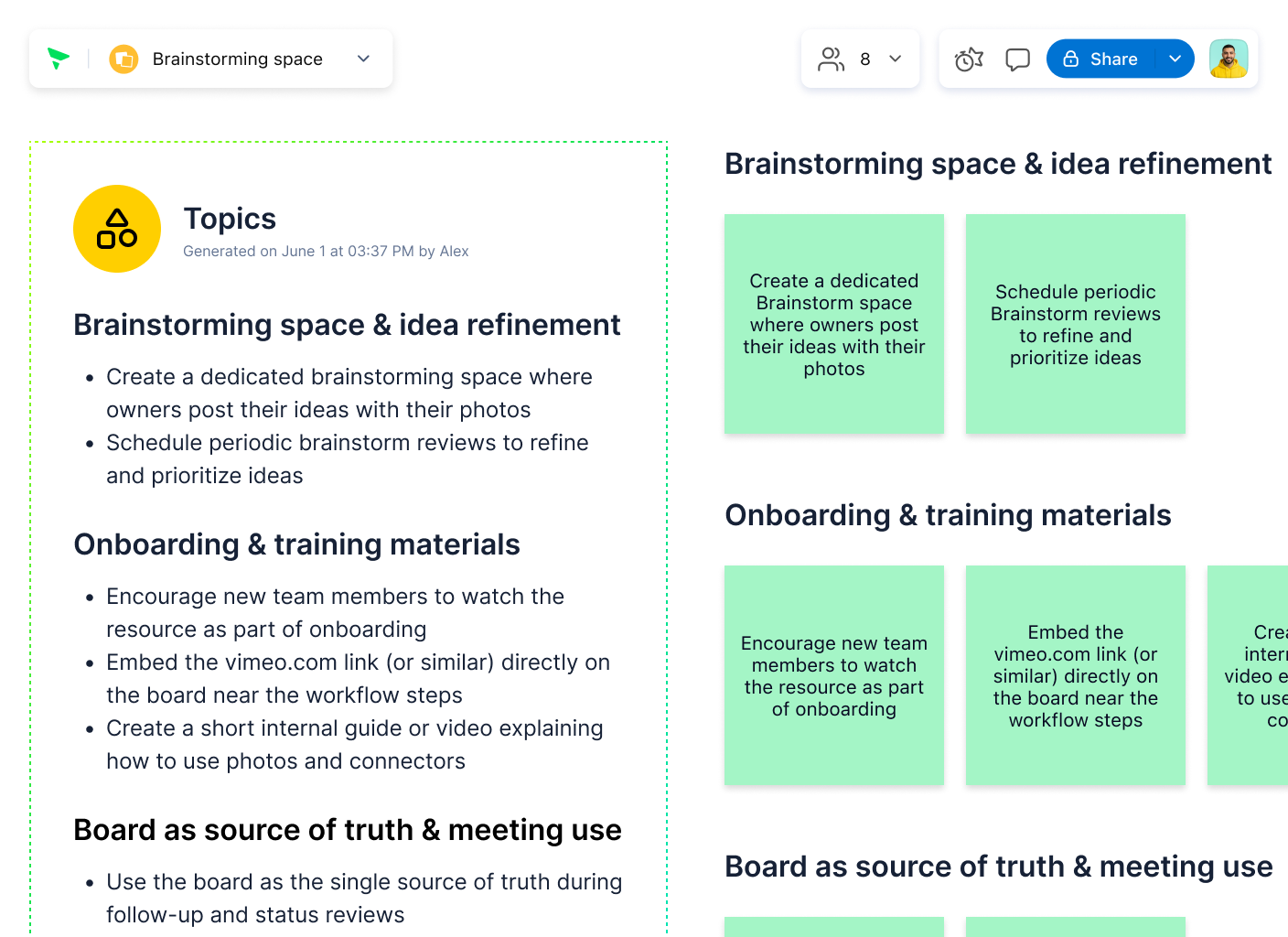1288x937 pixels.
Task: Open the user profile avatar
Action: pos(1229,59)
